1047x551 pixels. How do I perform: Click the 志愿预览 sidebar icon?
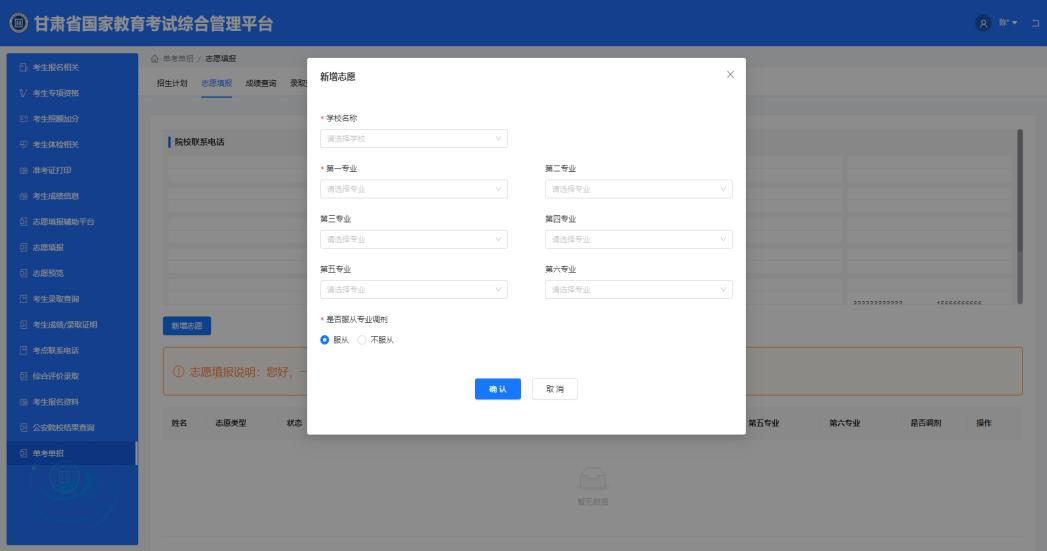click(x=23, y=273)
